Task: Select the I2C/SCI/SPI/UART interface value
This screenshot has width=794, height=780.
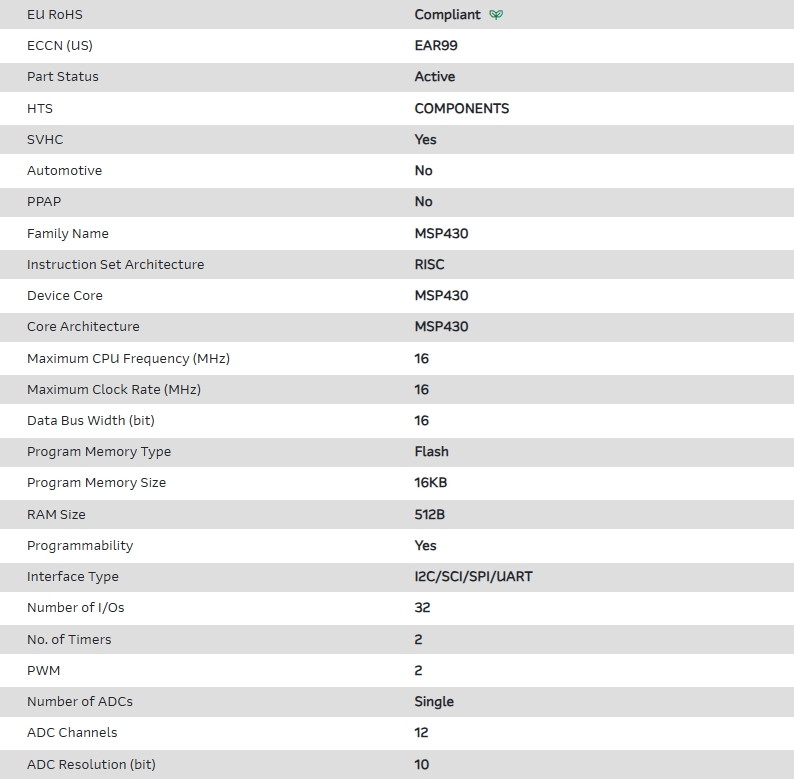Action: tap(474, 577)
